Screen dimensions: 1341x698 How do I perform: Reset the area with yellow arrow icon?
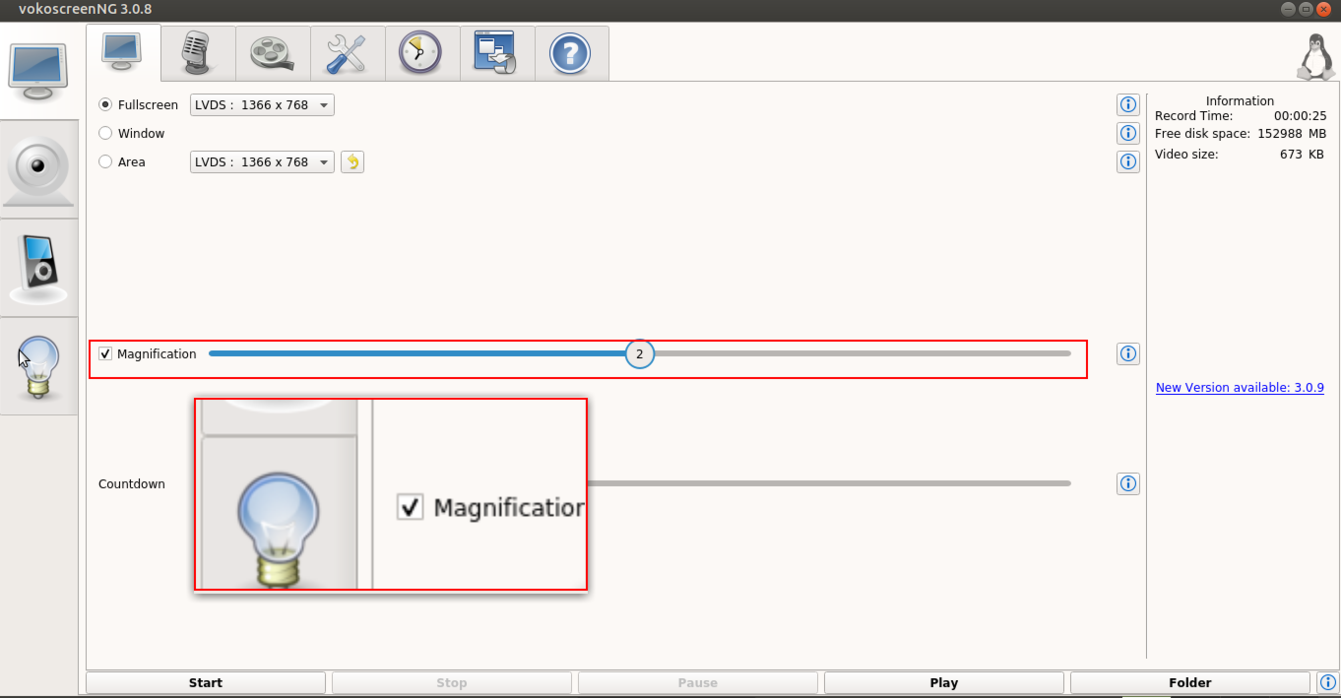pos(352,162)
